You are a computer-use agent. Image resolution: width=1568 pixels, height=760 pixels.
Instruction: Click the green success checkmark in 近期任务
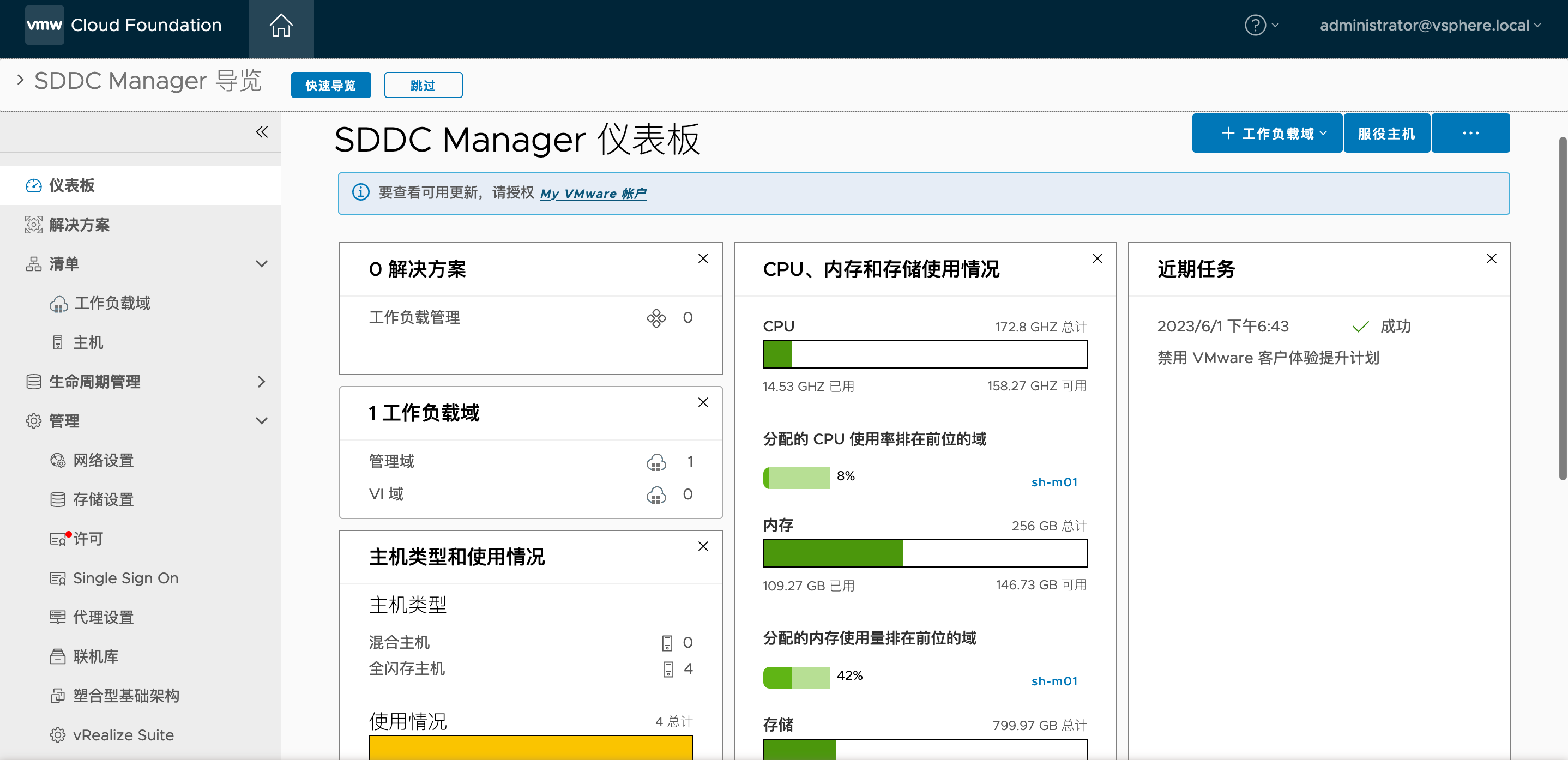1360,327
